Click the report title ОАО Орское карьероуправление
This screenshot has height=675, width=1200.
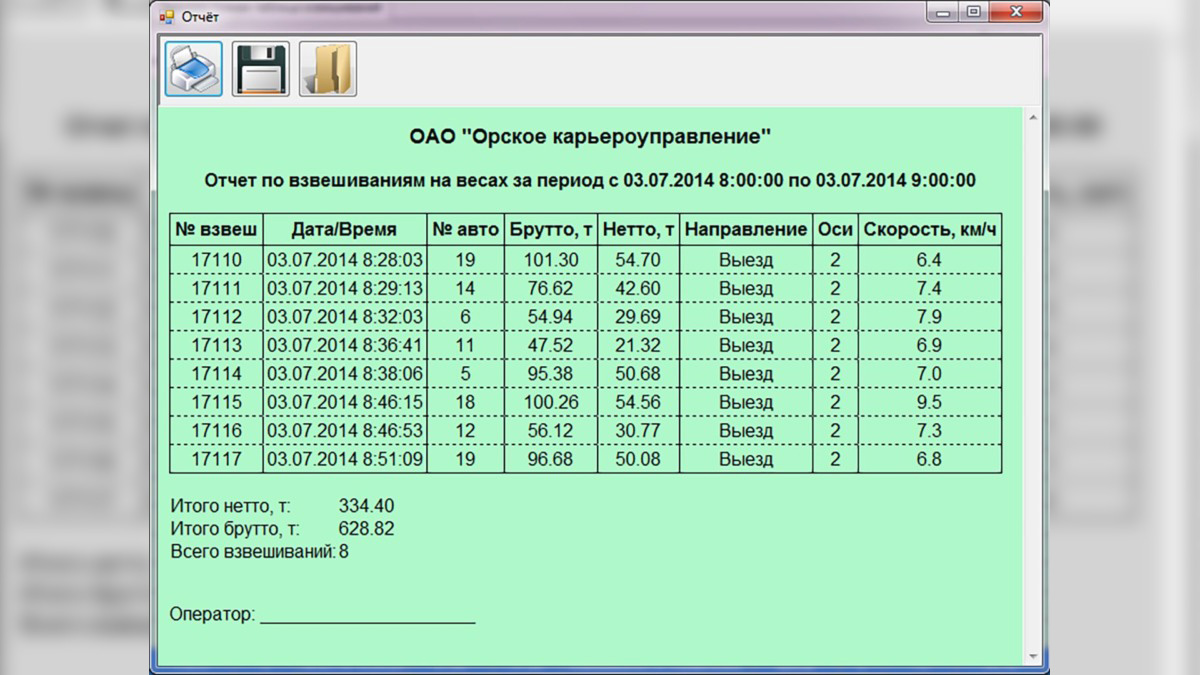(590, 137)
